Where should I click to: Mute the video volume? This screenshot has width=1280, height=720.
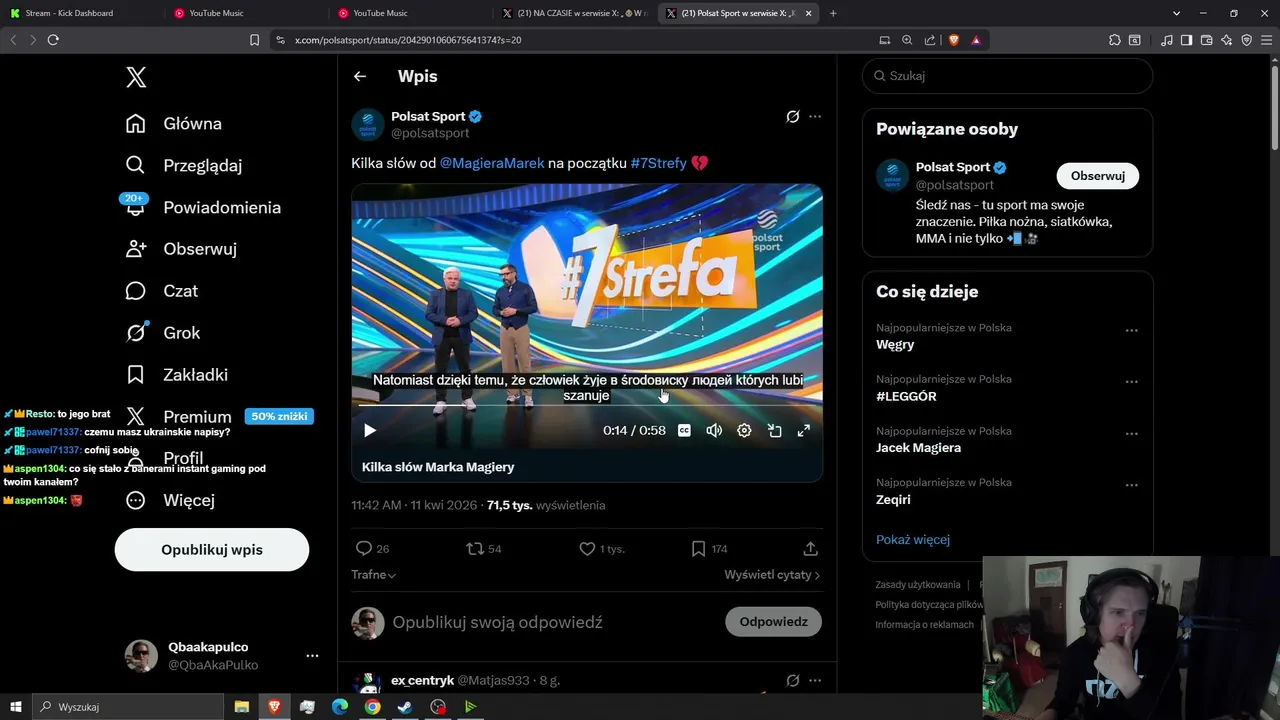tap(714, 430)
